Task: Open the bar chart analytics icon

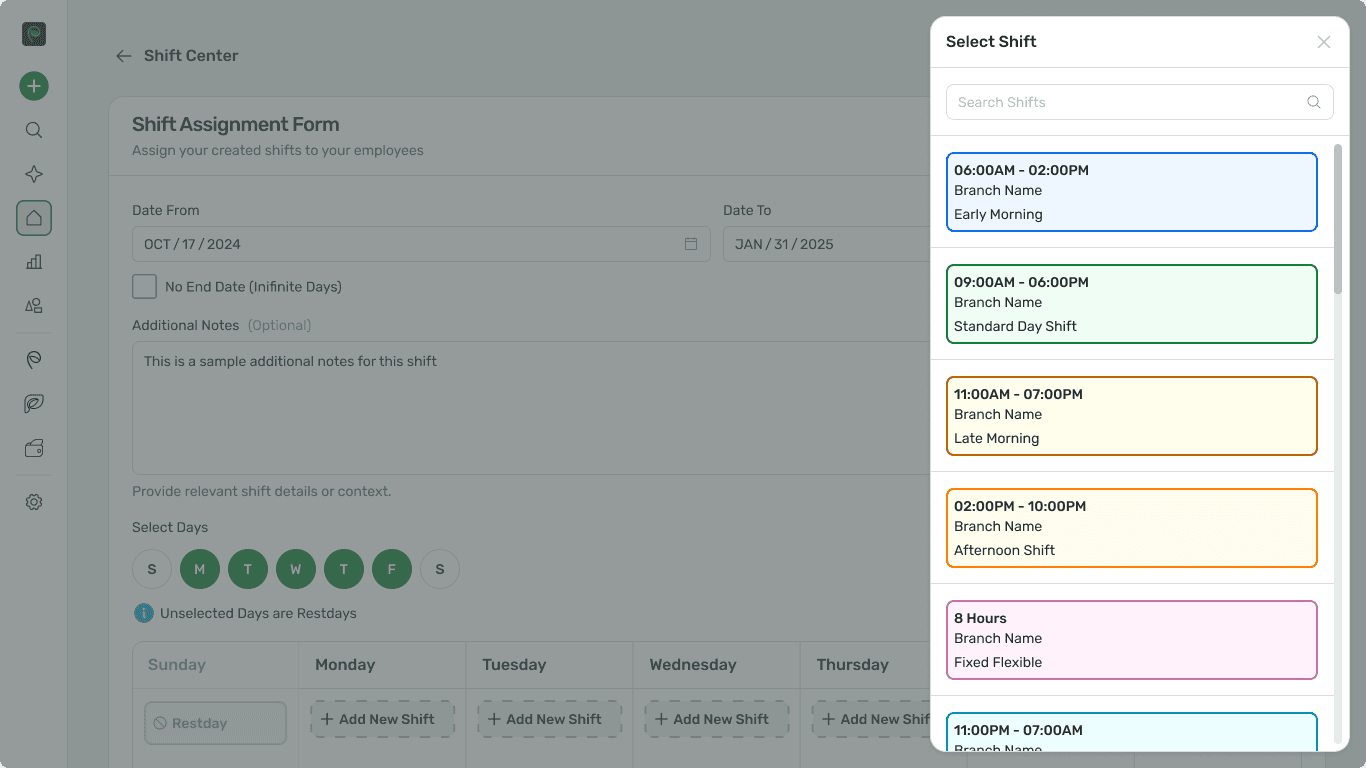Action: (x=34, y=262)
